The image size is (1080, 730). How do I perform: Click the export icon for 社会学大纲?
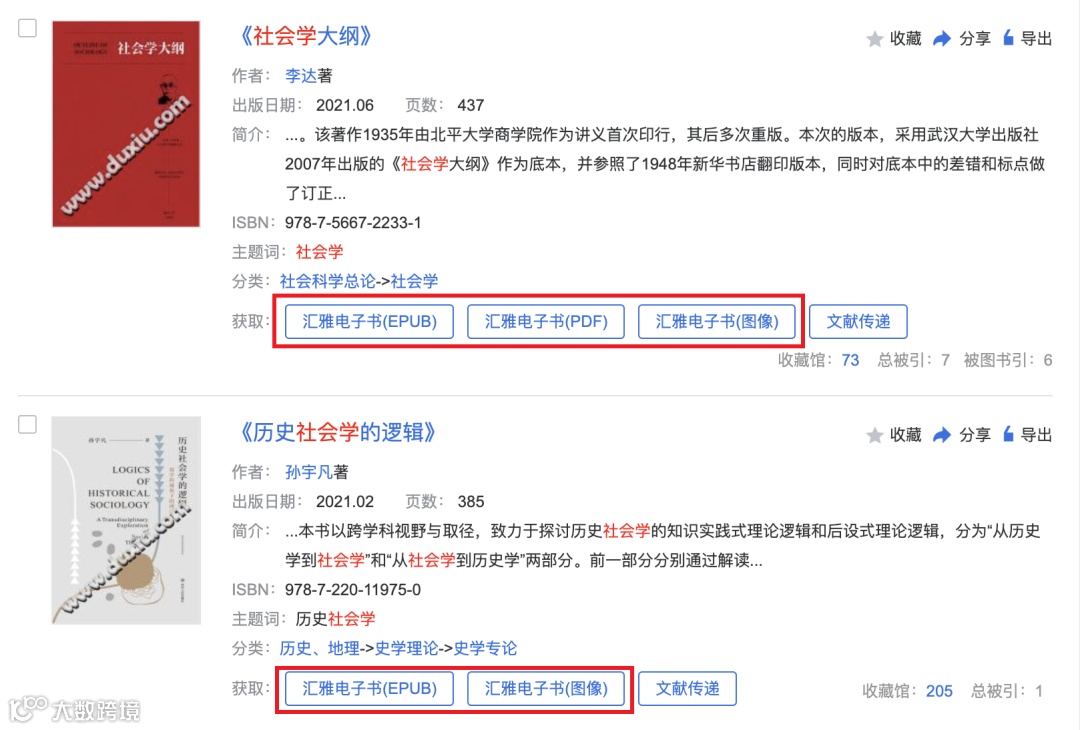tap(1008, 38)
